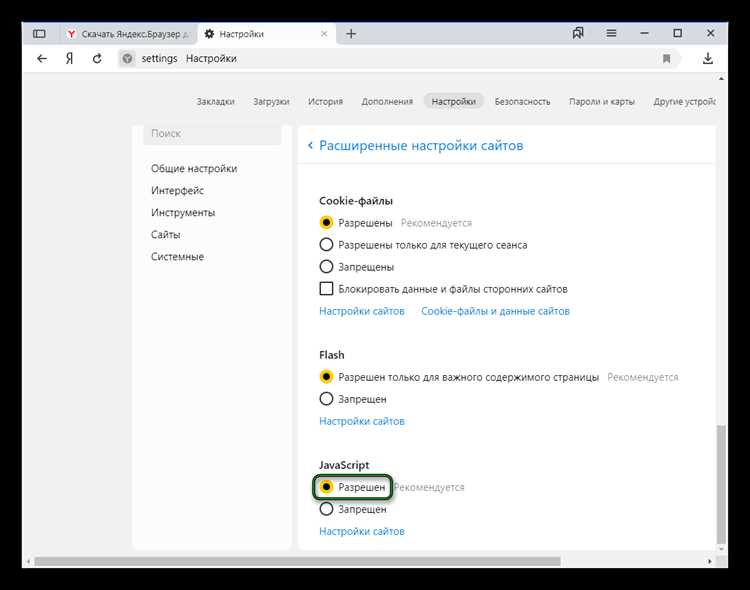Select Cookie Разрешены radio button

(326, 223)
